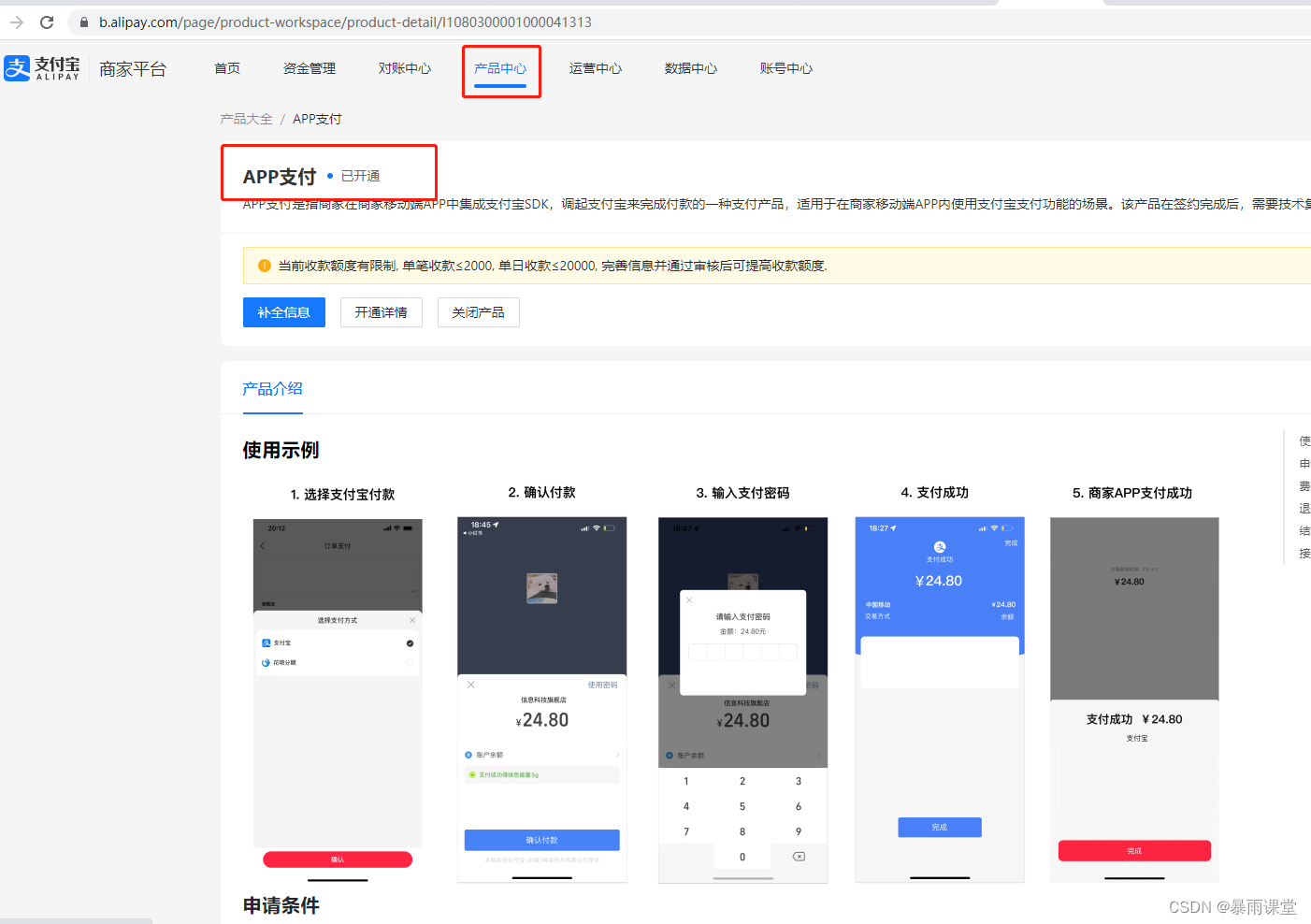This screenshot has height=924, width=1311.
Task: Click the 申请条件 section heading
Action: pyautogui.click(x=281, y=905)
